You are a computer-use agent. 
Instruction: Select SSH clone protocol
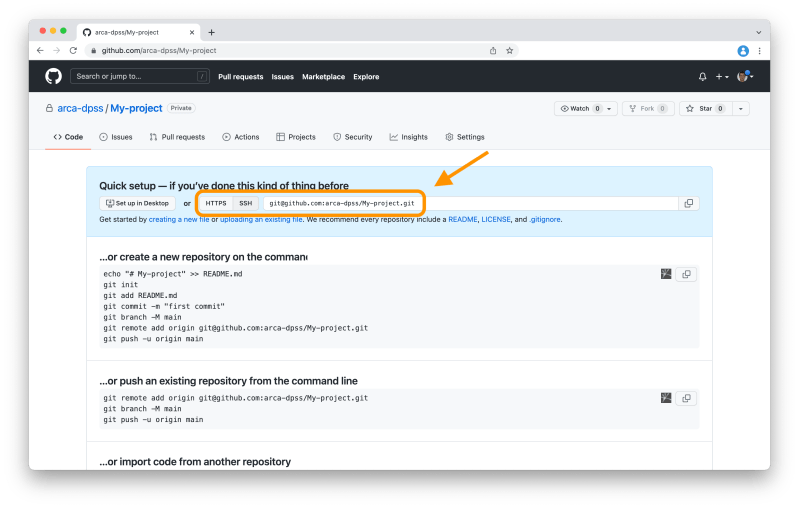click(x=246, y=203)
